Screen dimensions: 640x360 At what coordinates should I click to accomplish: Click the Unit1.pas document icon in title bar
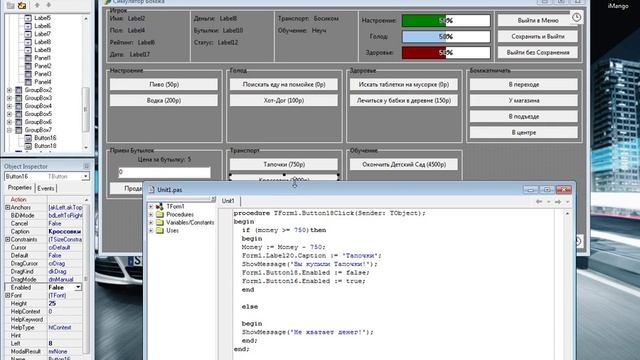pyautogui.click(x=152, y=190)
